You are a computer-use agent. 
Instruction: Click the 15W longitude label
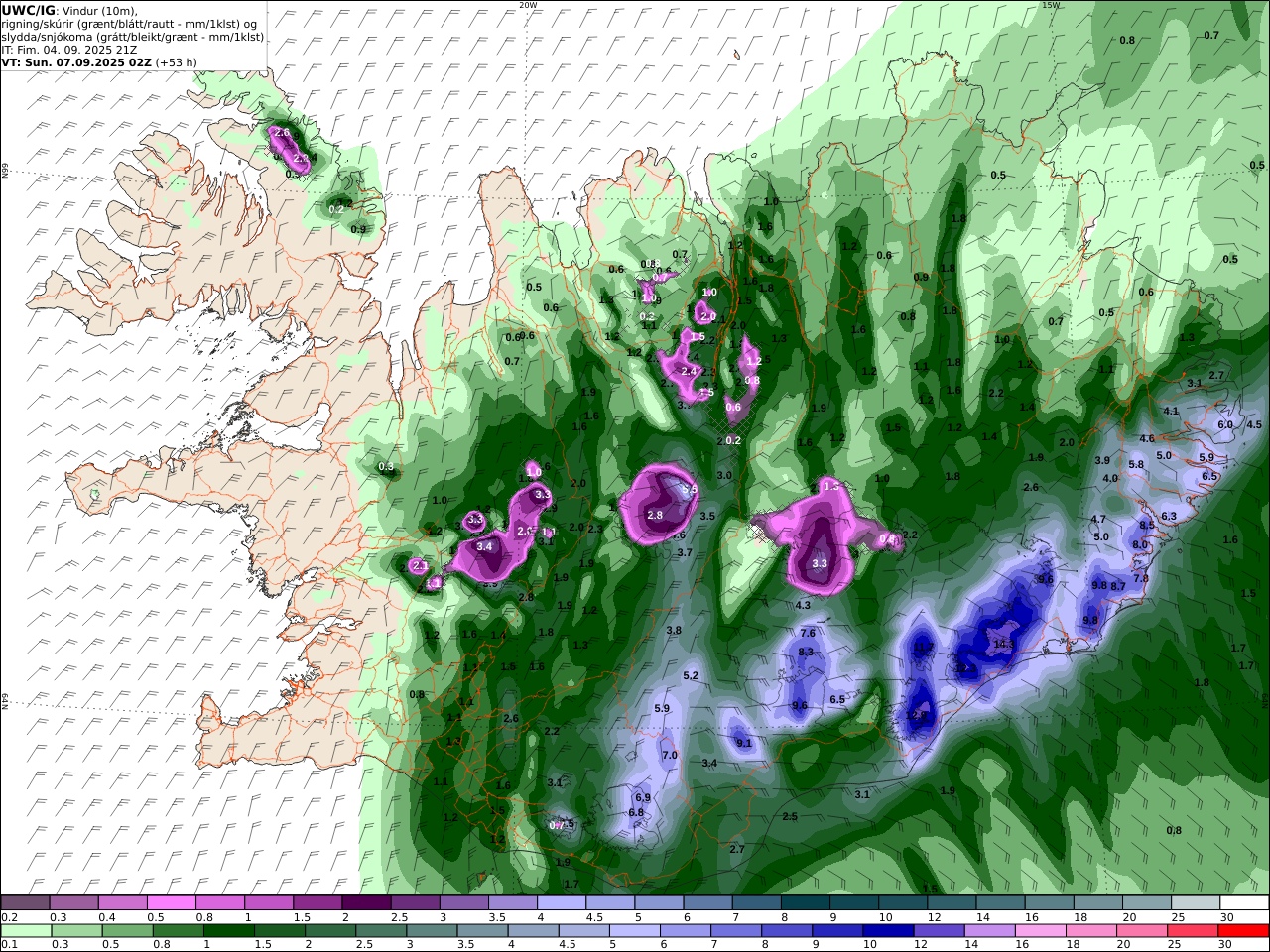click(1051, 5)
